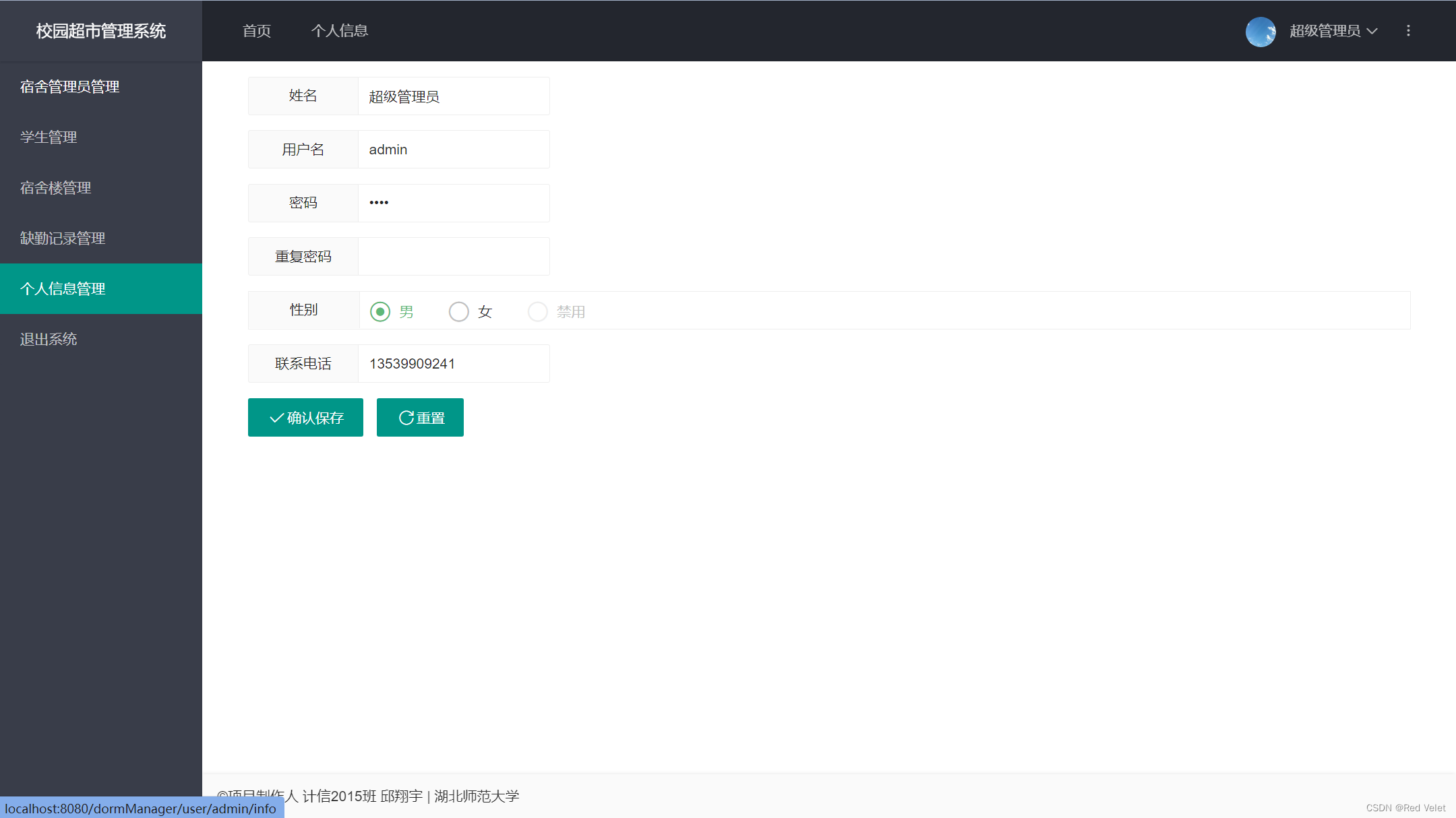Viewport: 1456px width, 818px height.
Task: Focus the empty 重复密码 field
Action: [x=454, y=257]
